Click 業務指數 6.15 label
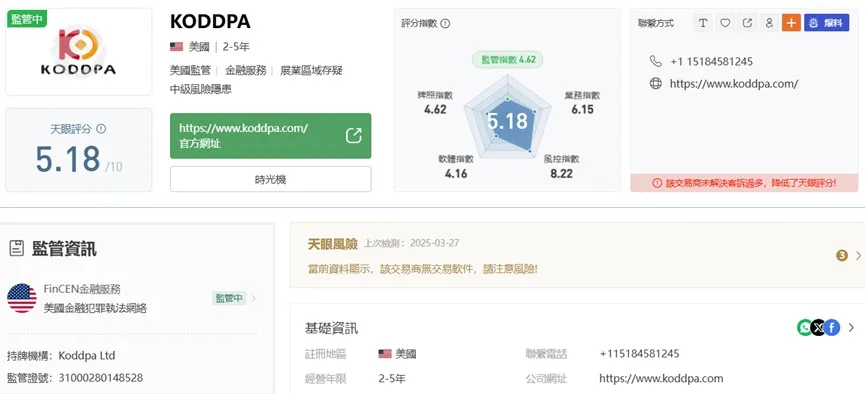Viewport: 865px width, 394px height. coord(583,103)
